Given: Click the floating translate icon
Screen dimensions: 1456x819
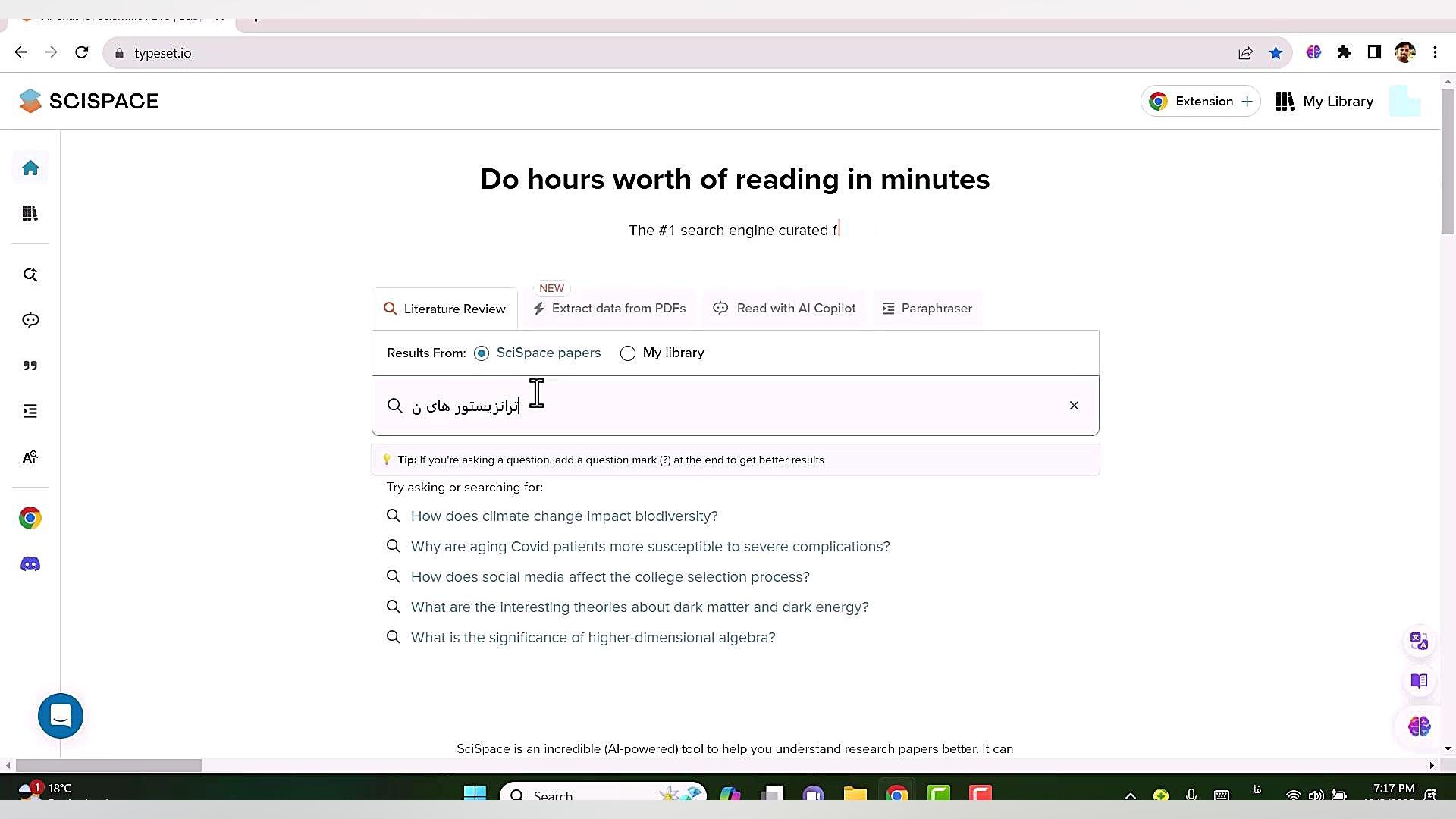Looking at the screenshot, I should [1419, 642].
